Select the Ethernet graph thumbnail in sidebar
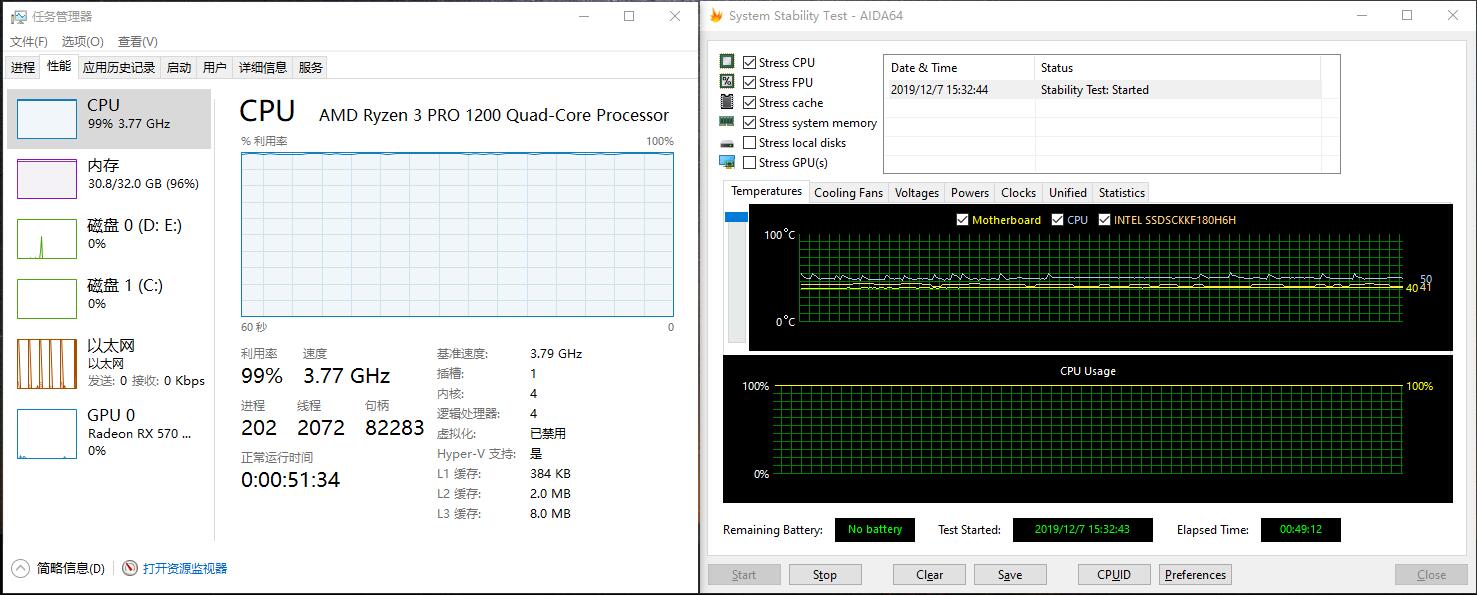Screen dimensions: 1477x595 tap(46, 363)
